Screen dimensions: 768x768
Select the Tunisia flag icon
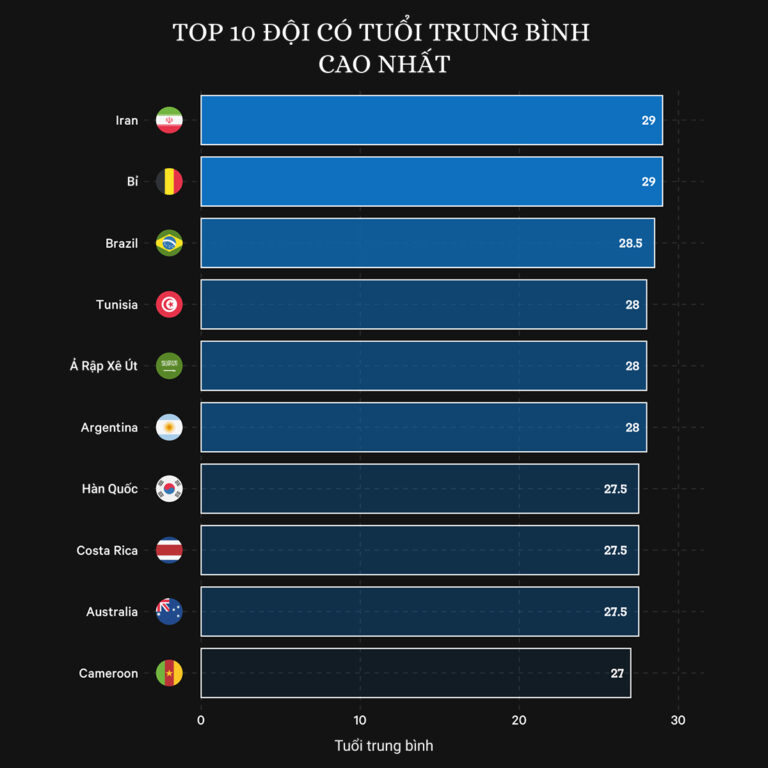[169, 305]
